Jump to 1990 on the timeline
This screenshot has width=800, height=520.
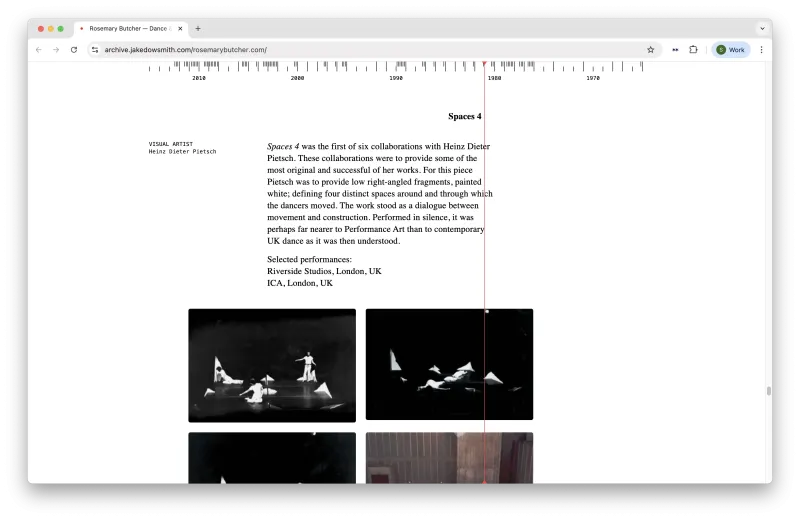point(396,78)
